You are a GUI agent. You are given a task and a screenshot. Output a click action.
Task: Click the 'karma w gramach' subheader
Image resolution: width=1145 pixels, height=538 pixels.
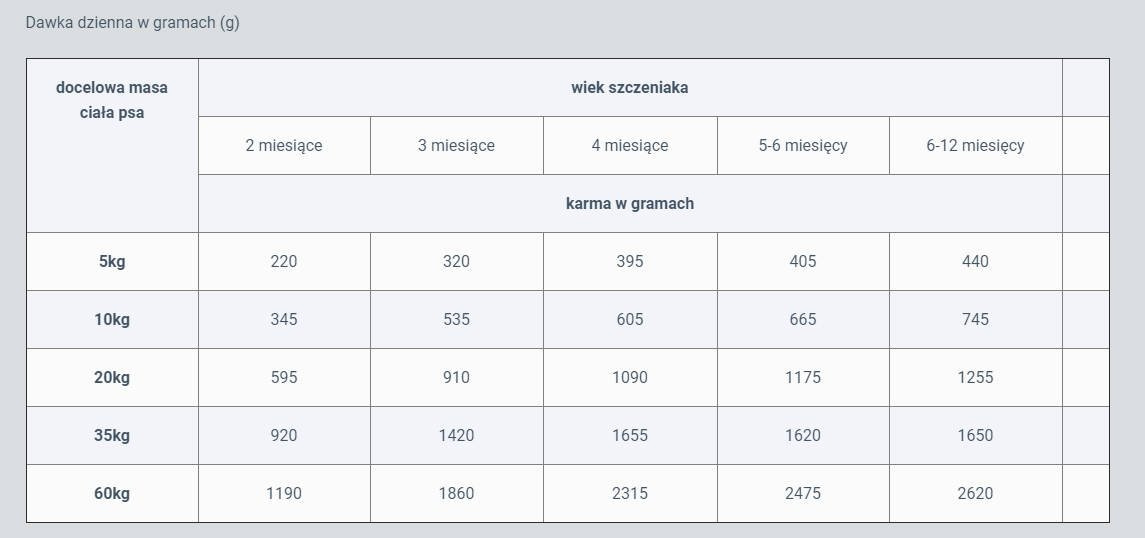point(630,203)
